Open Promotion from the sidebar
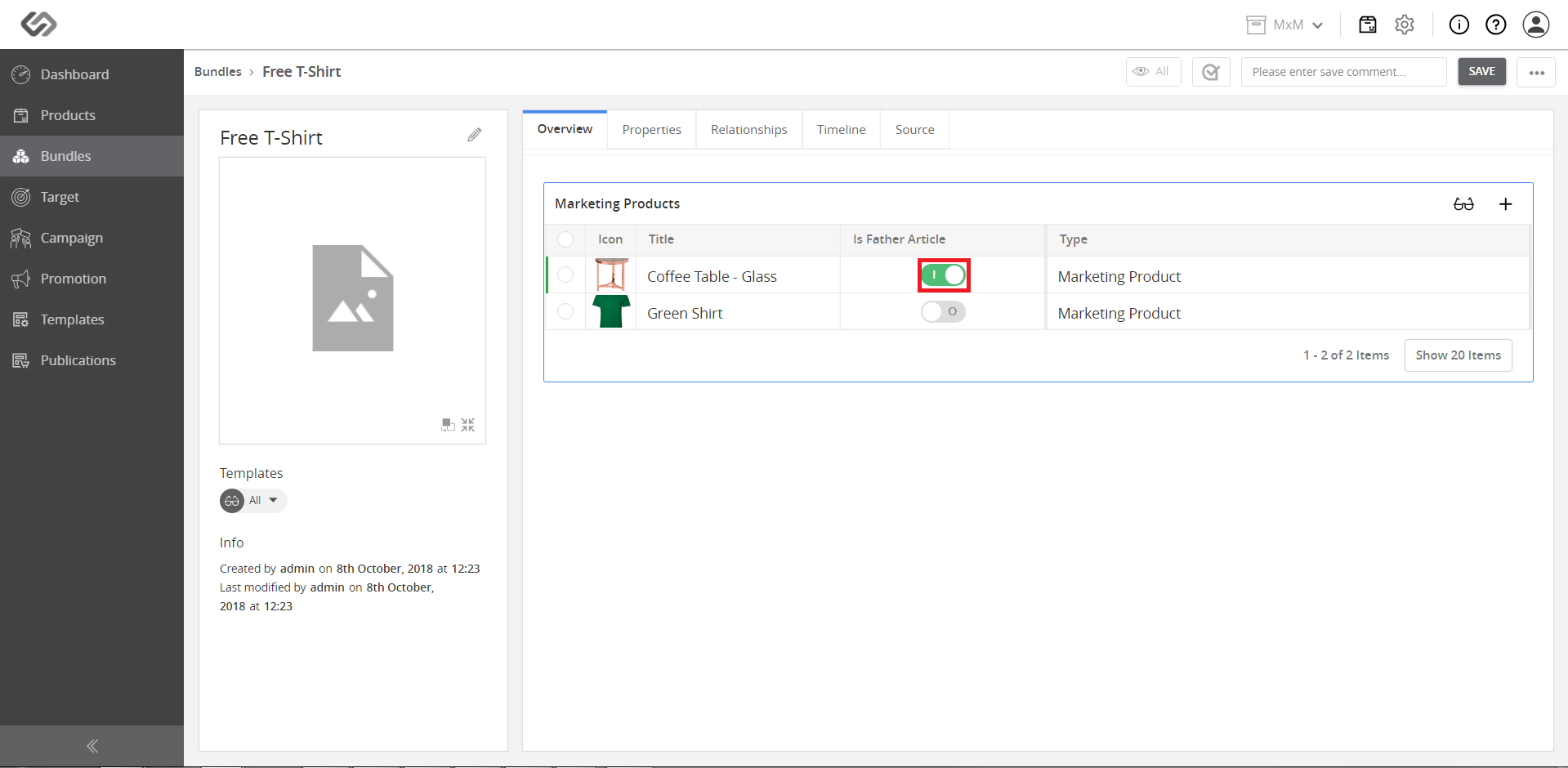 tap(92, 279)
